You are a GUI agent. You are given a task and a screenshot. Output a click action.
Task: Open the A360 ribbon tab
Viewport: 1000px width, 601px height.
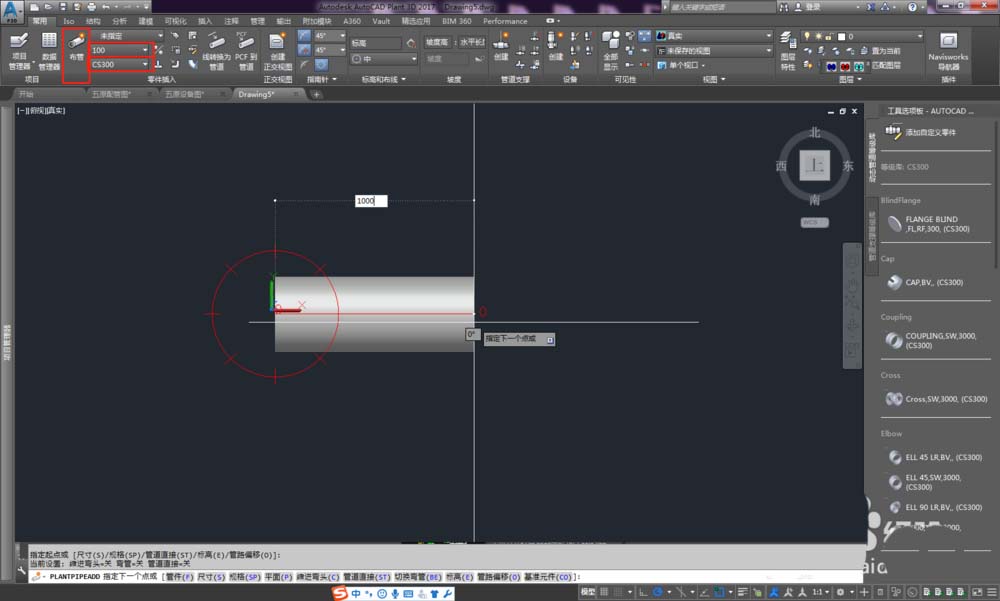(x=352, y=21)
